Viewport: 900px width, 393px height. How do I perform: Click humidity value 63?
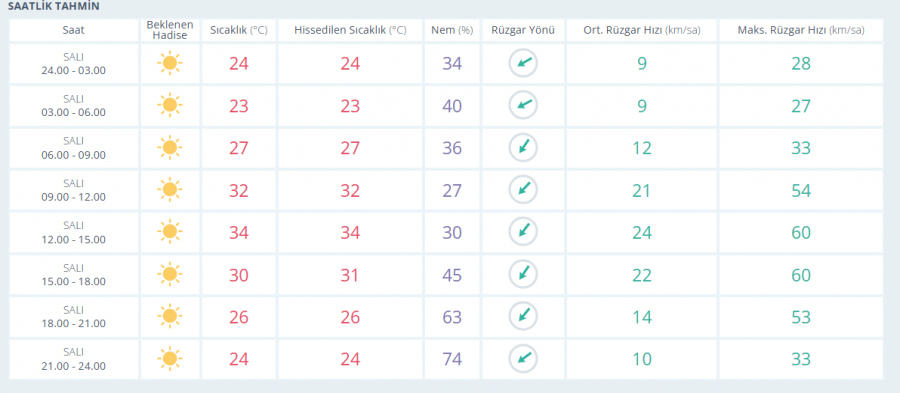coord(452,317)
